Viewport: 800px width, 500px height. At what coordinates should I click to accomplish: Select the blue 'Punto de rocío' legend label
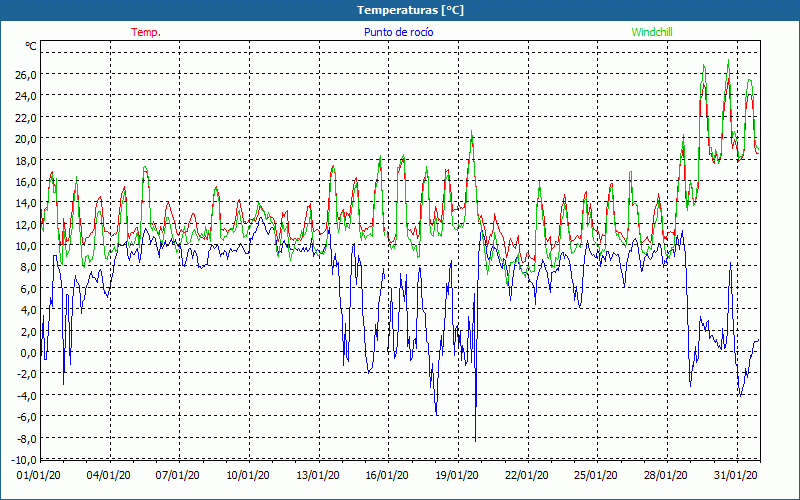click(x=398, y=32)
